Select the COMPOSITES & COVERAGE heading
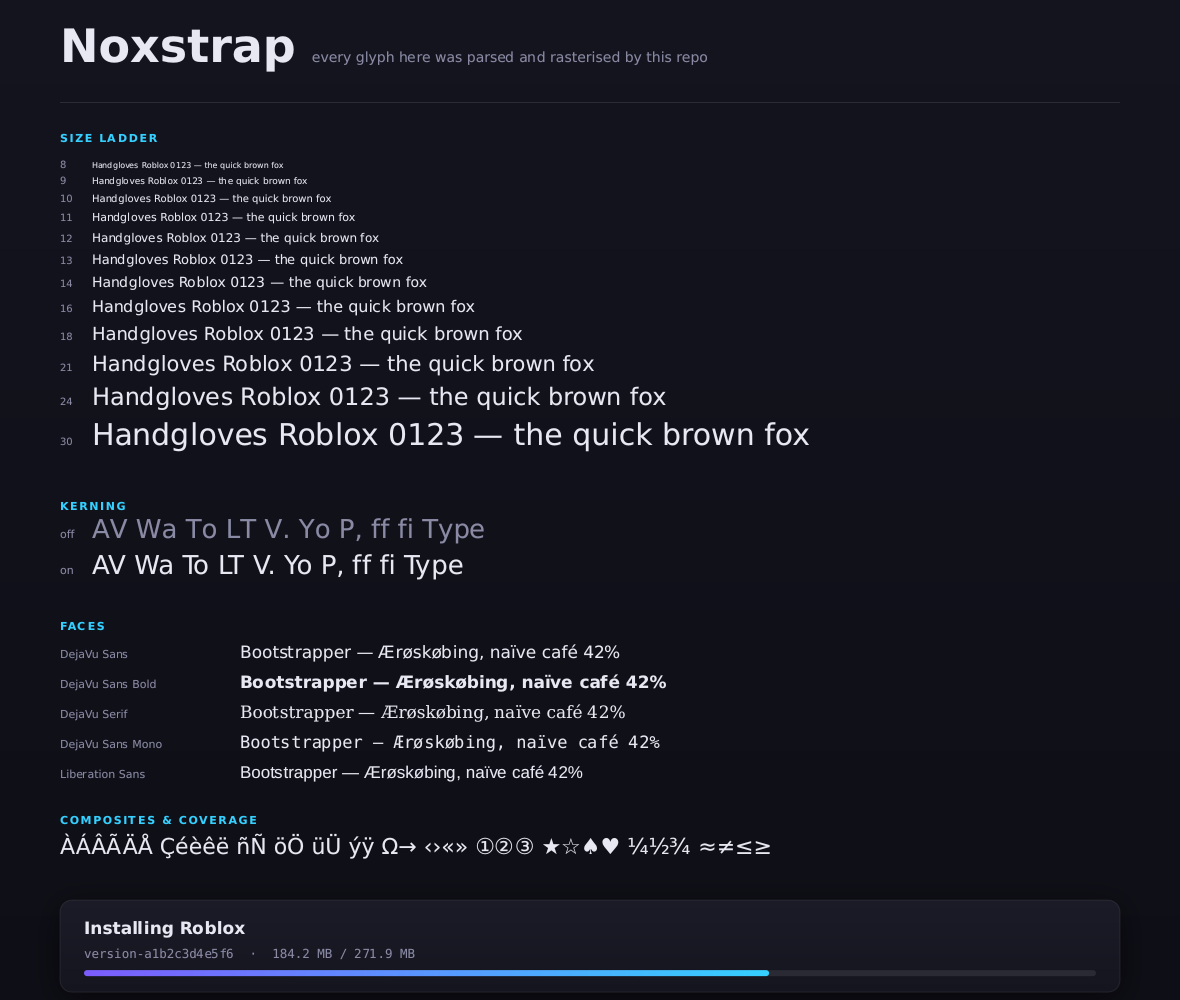 point(159,820)
